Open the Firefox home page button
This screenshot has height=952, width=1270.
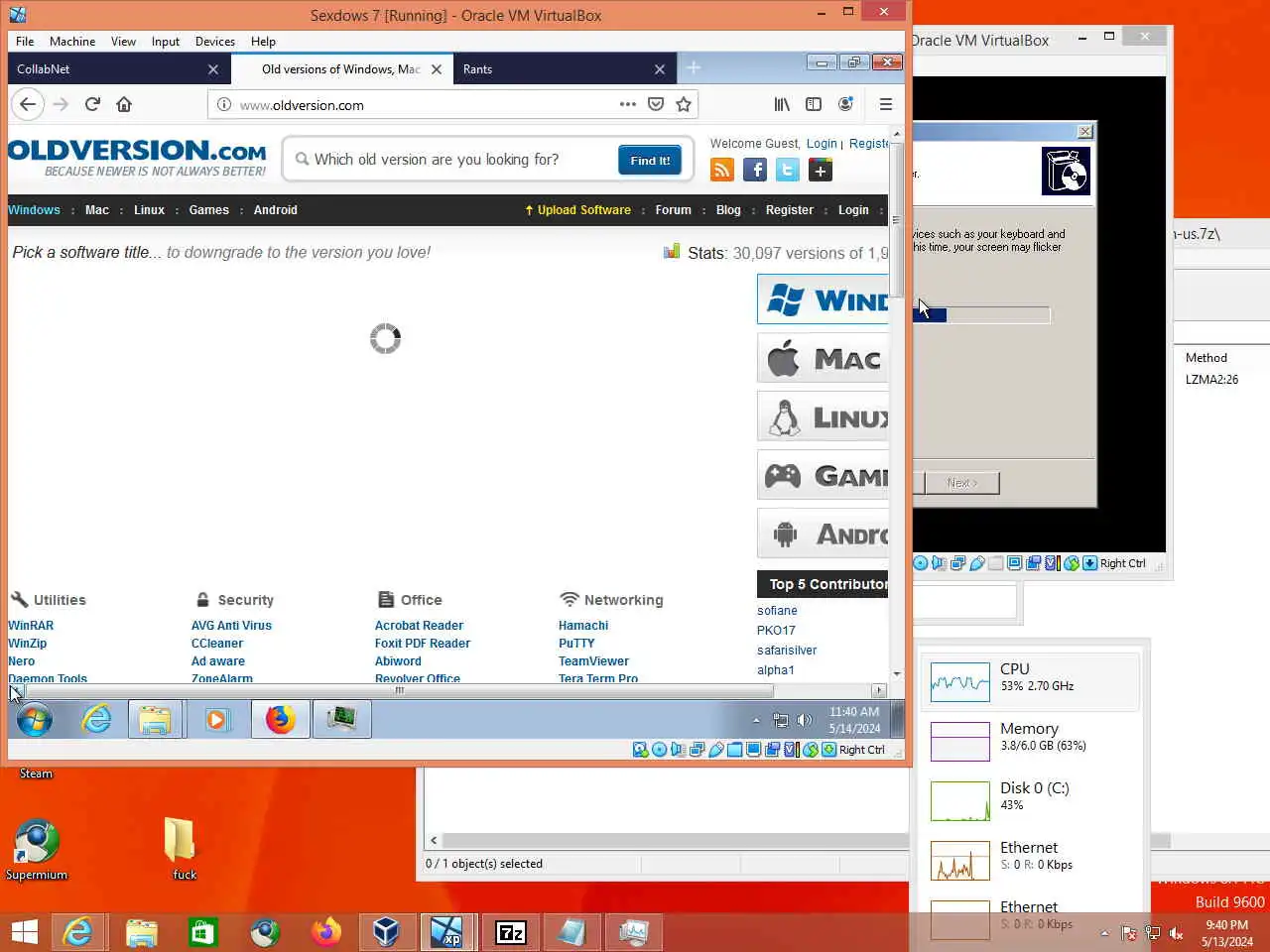(x=124, y=104)
